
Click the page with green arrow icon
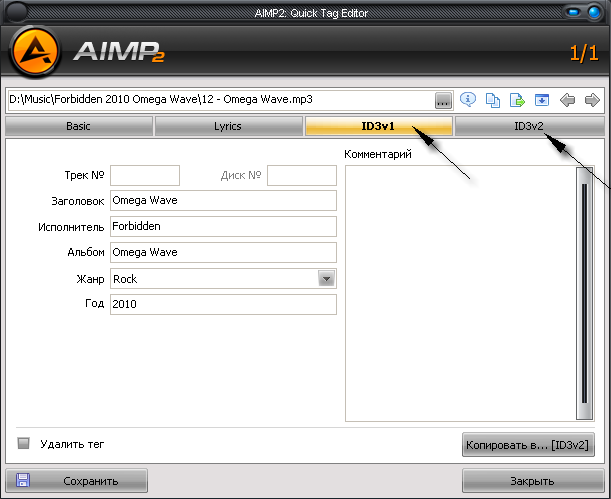click(517, 100)
